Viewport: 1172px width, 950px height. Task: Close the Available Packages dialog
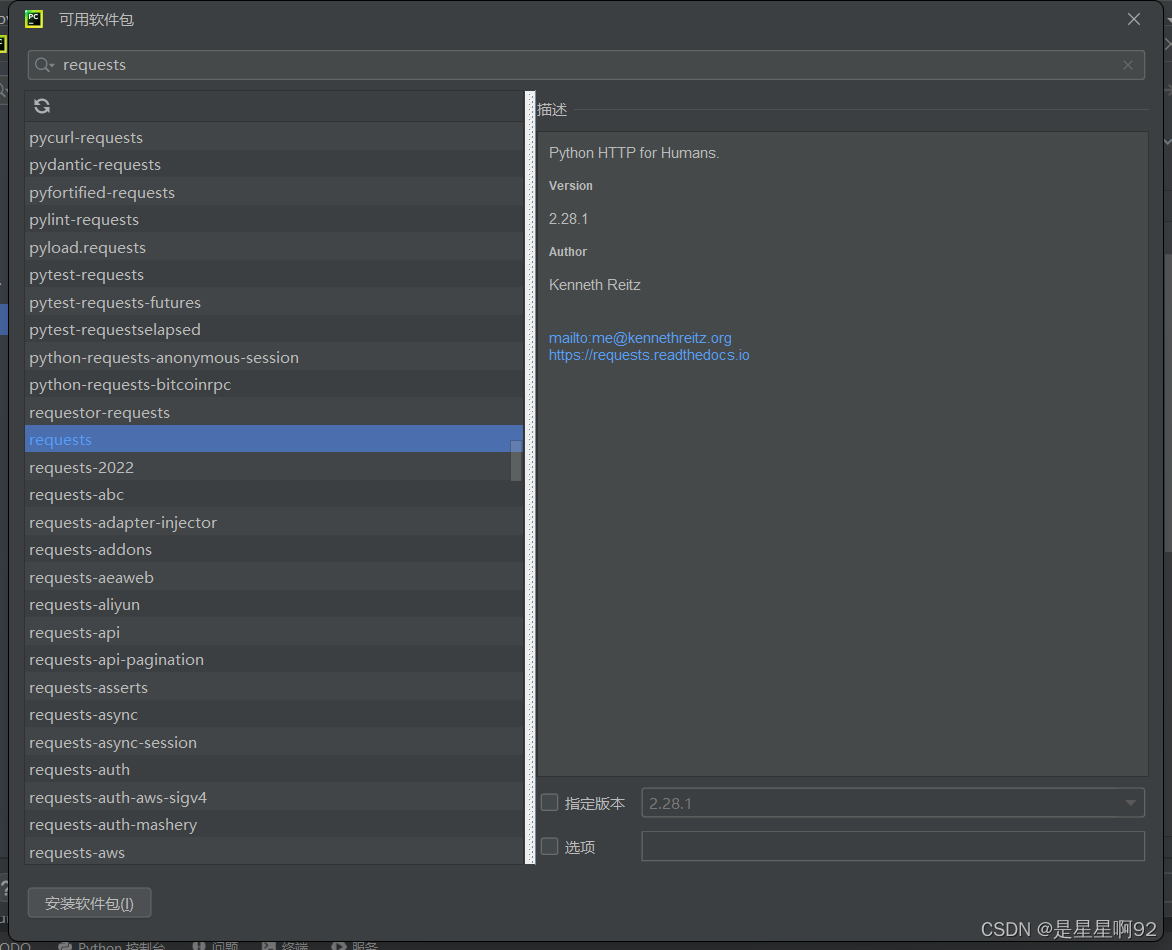tap(1133, 19)
